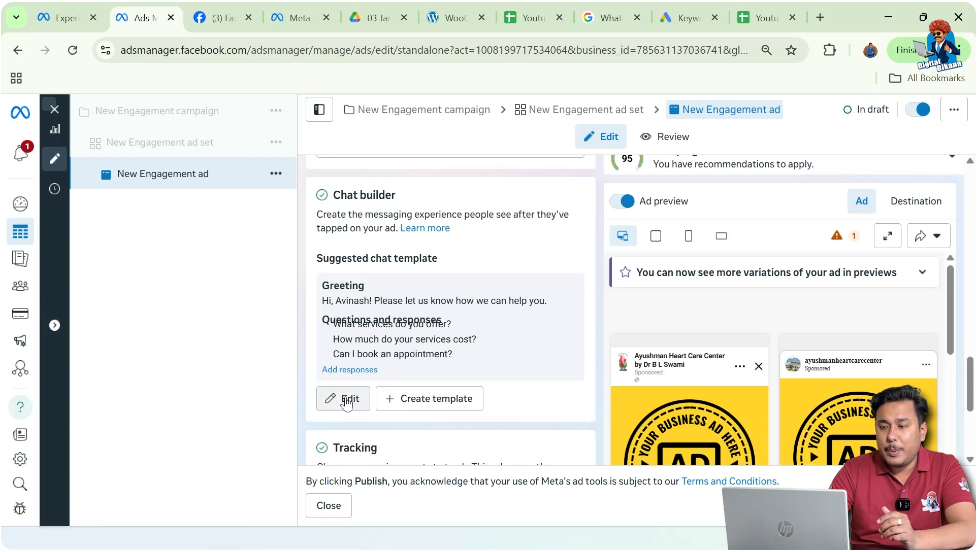Click the Close button at bottom
Viewport: 978px width, 552px height.
coord(329,505)
